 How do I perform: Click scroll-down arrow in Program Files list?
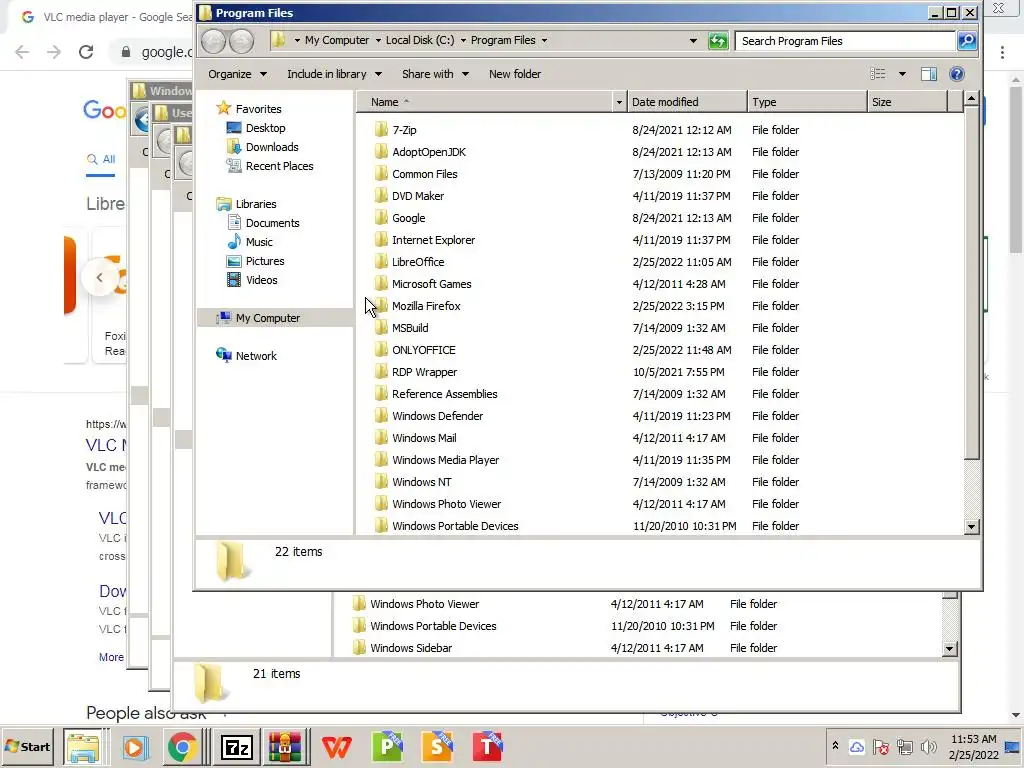pyautogui.click(x=971, y=527)
